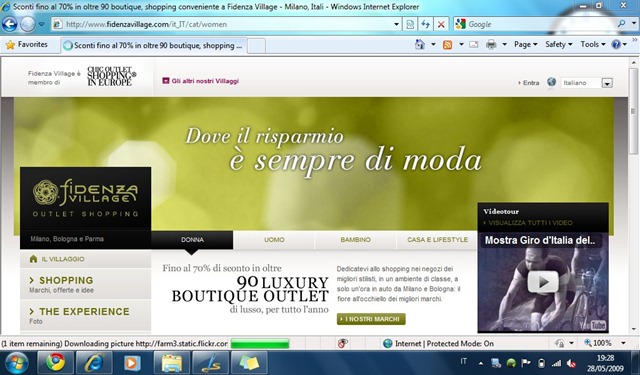640x375 pixels.
Task: Open search provider options dropdown
Action: 633,24
